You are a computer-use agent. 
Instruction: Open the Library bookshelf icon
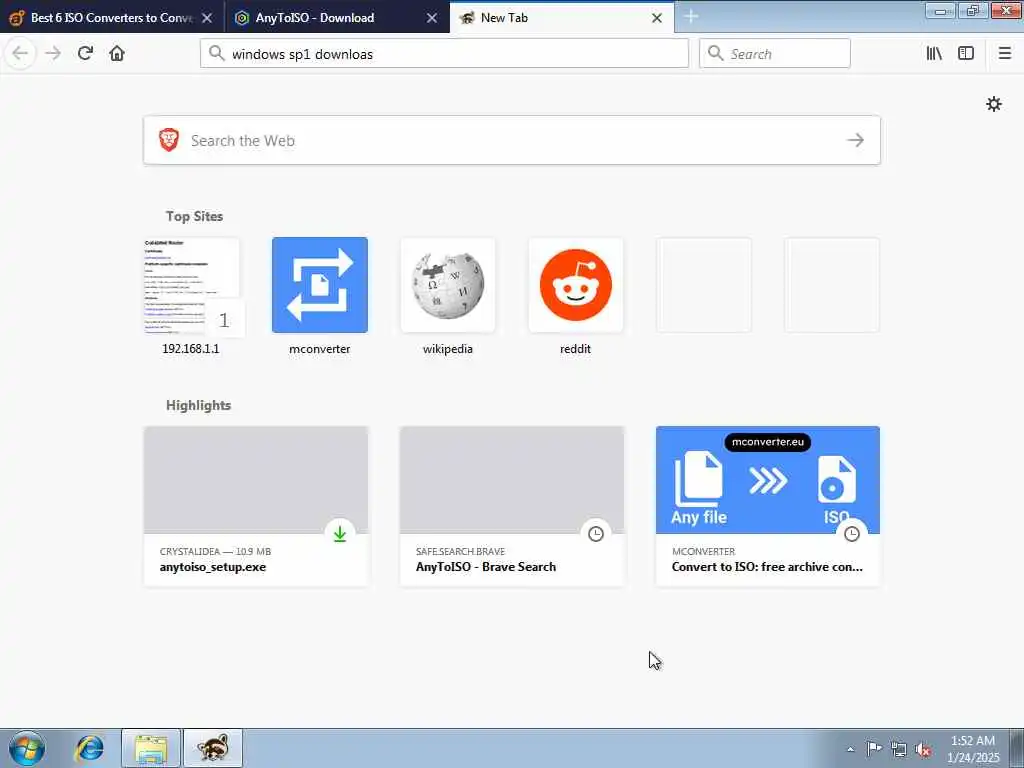click(934, 53)
